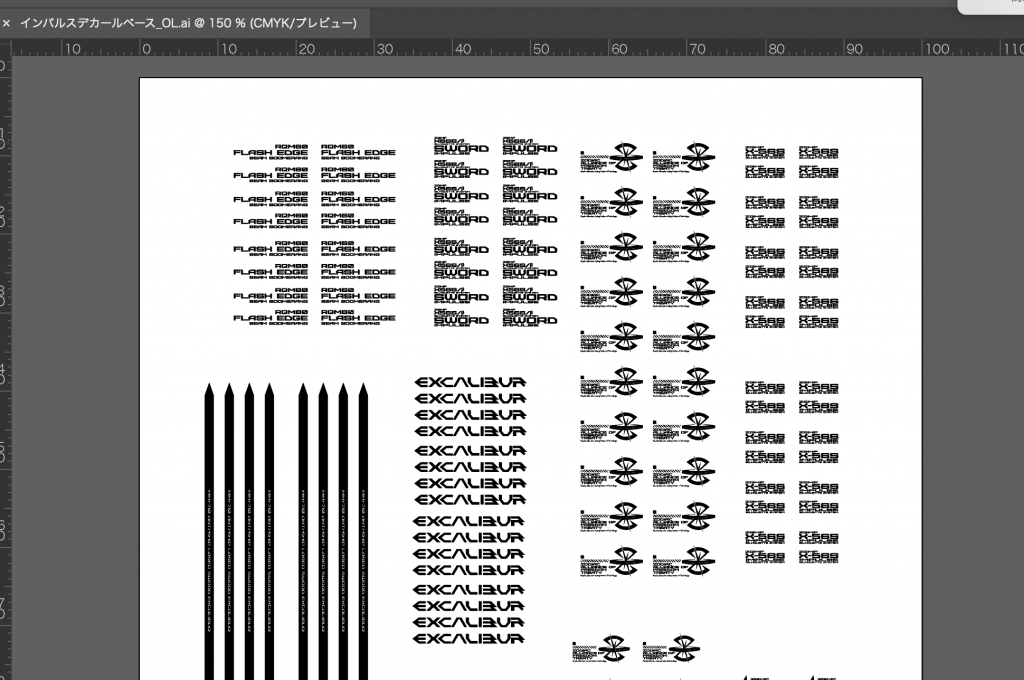Image resolution: width=1024 pixels, height=680 pixels.
Task: Select the bottom-right FLASH EDGE decal
Action: click(x=358, y=316)
